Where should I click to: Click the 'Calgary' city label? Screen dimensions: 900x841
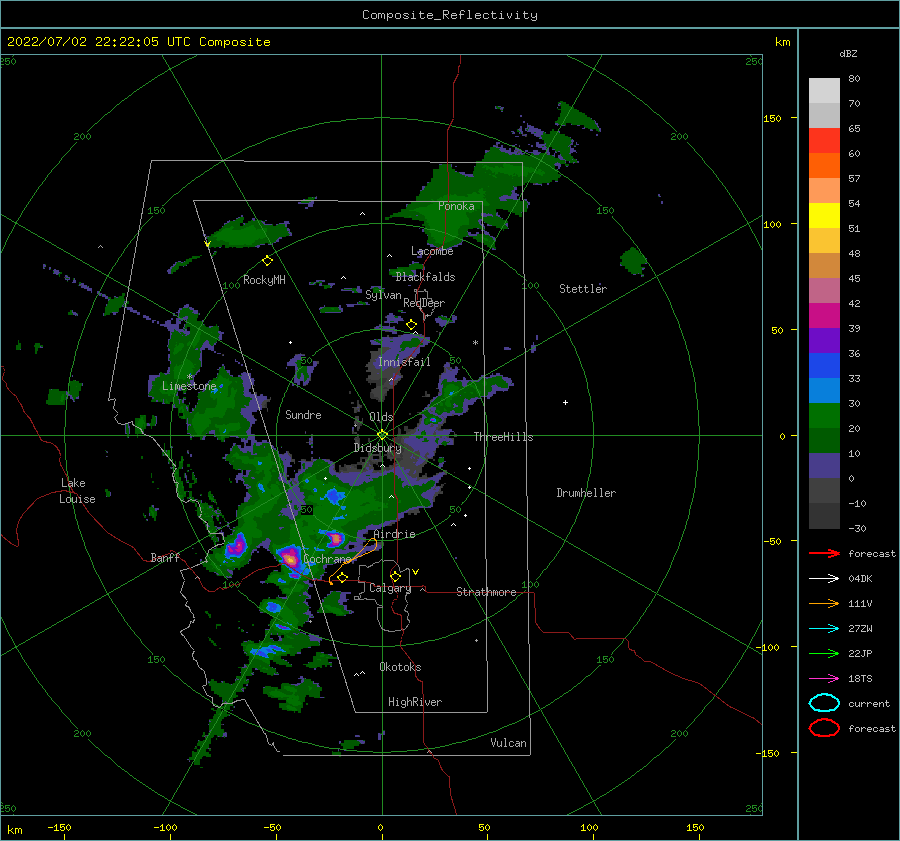click(390, 588)
